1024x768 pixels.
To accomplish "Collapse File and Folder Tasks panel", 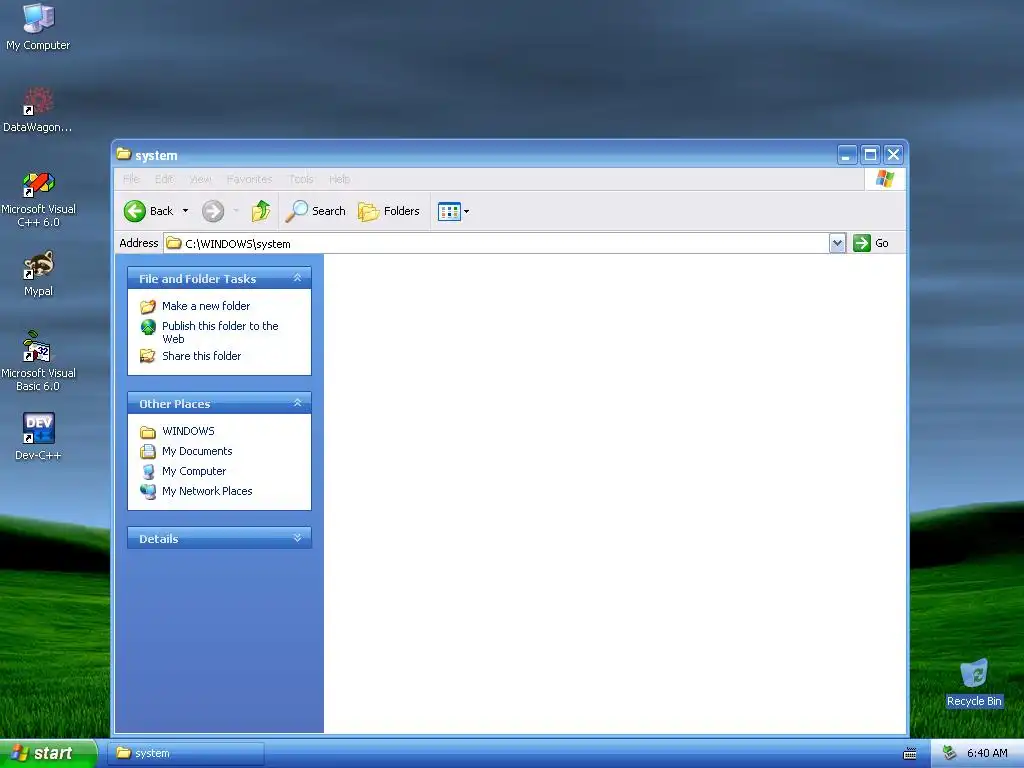I will click(x=297, y=278).
